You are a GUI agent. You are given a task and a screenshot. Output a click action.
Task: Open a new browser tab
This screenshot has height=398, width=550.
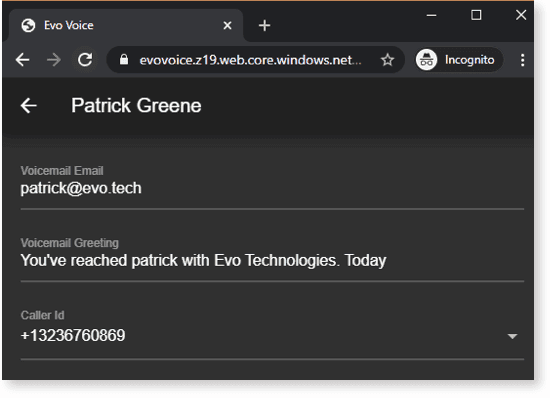tap(264, 25)
